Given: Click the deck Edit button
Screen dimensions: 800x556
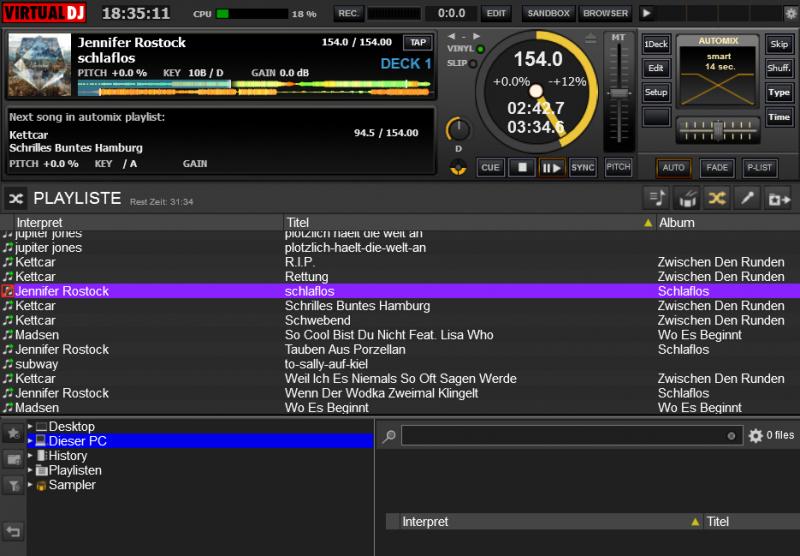Looking at the screenshot, I should pos(656,68).
